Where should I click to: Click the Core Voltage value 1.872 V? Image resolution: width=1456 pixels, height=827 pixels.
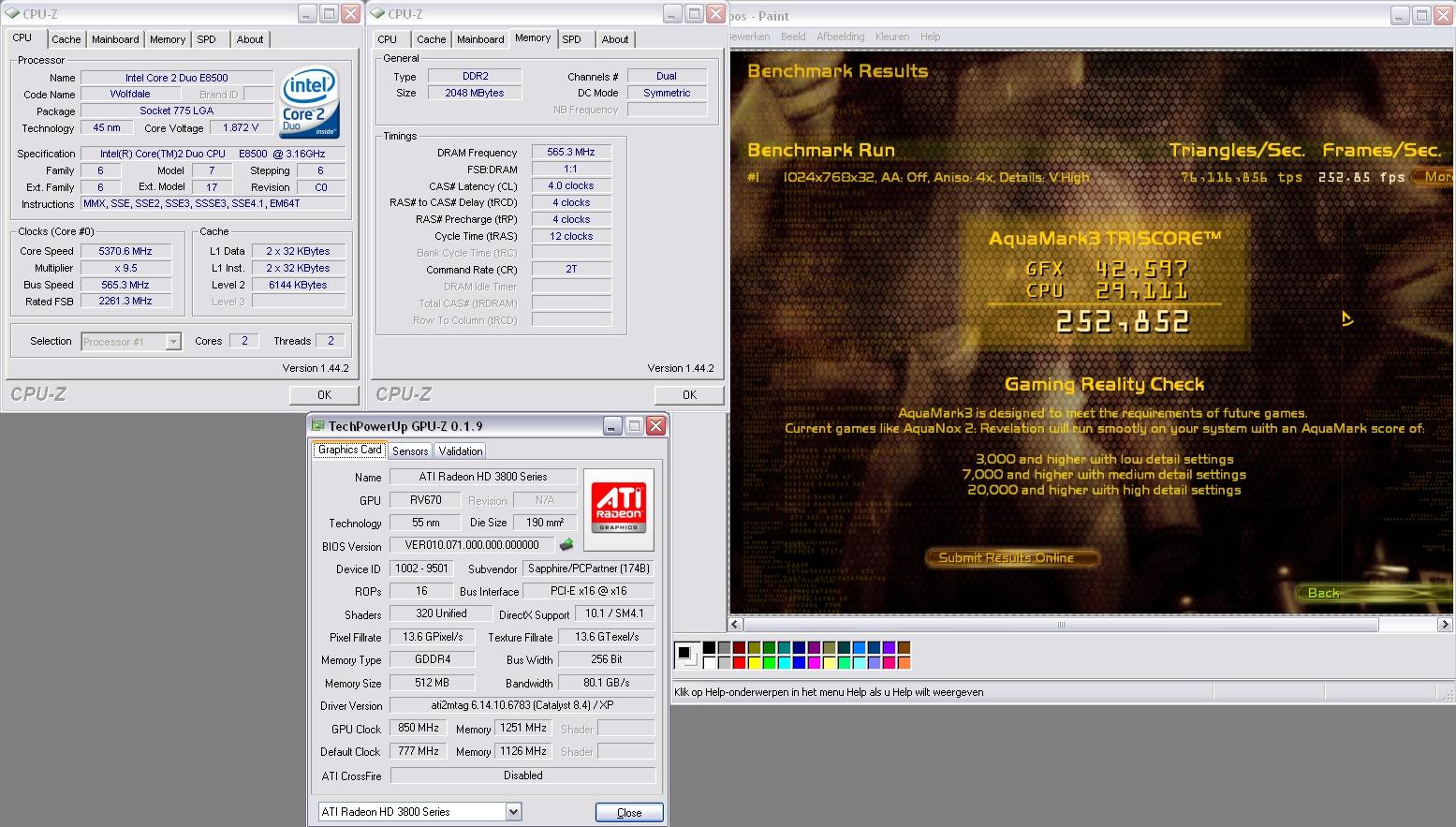click(241, 127)
